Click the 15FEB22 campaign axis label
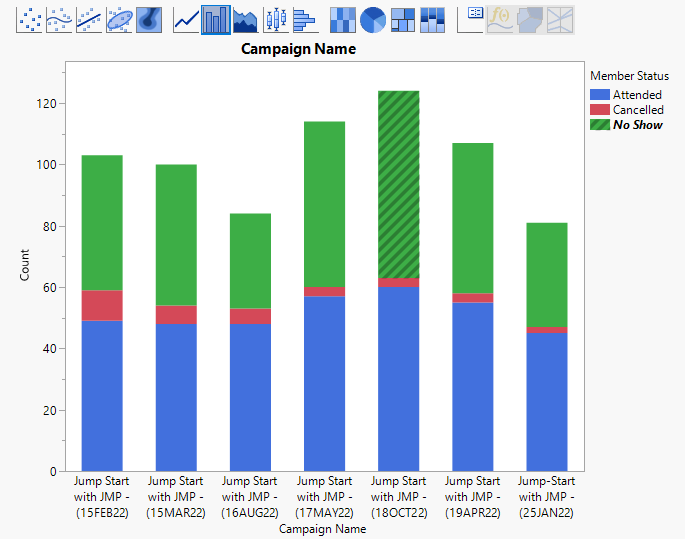The height and width of the screenshot is (539, 685). pos(102,497)
